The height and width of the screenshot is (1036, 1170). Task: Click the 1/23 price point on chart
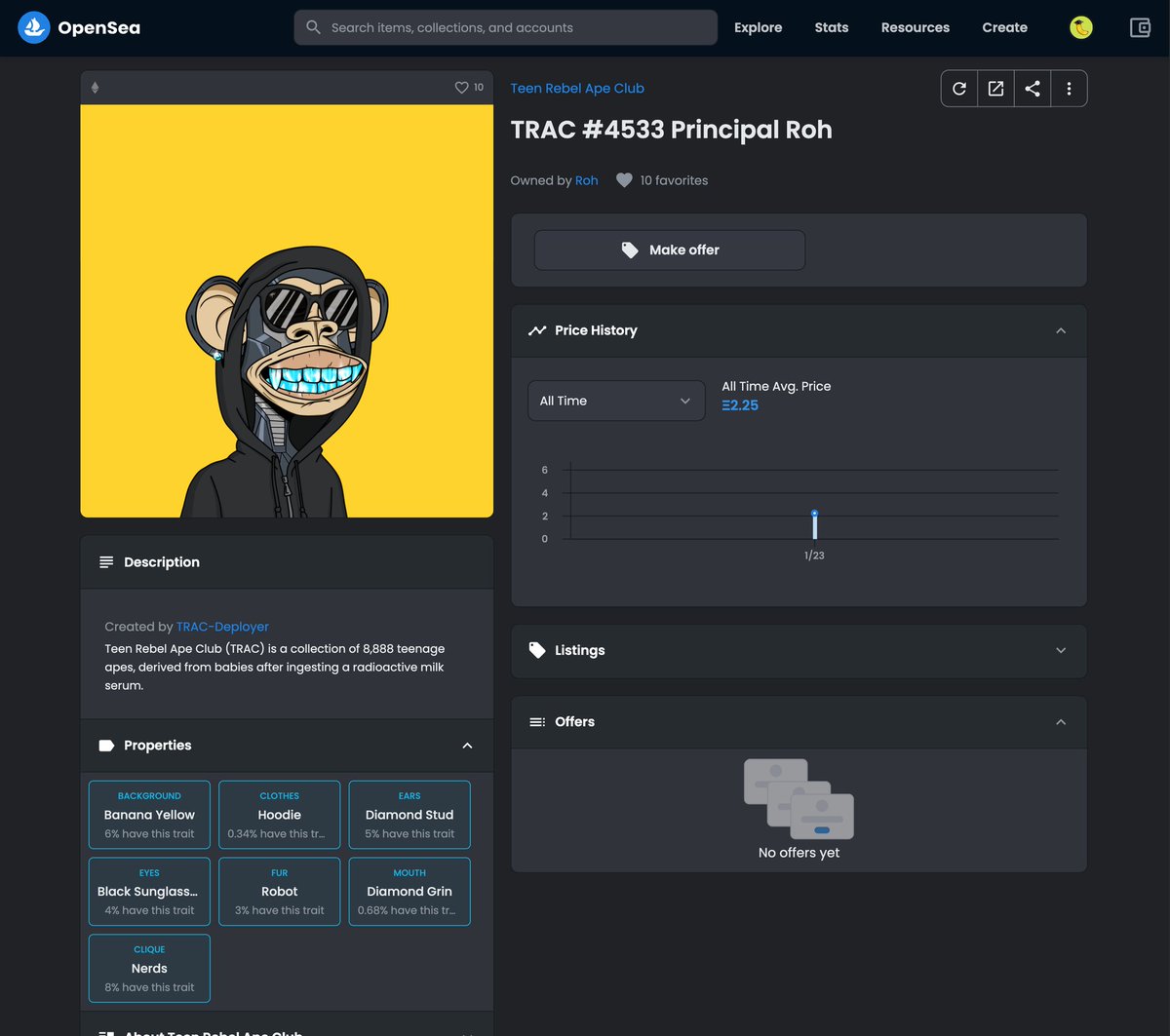click(814, 514)
